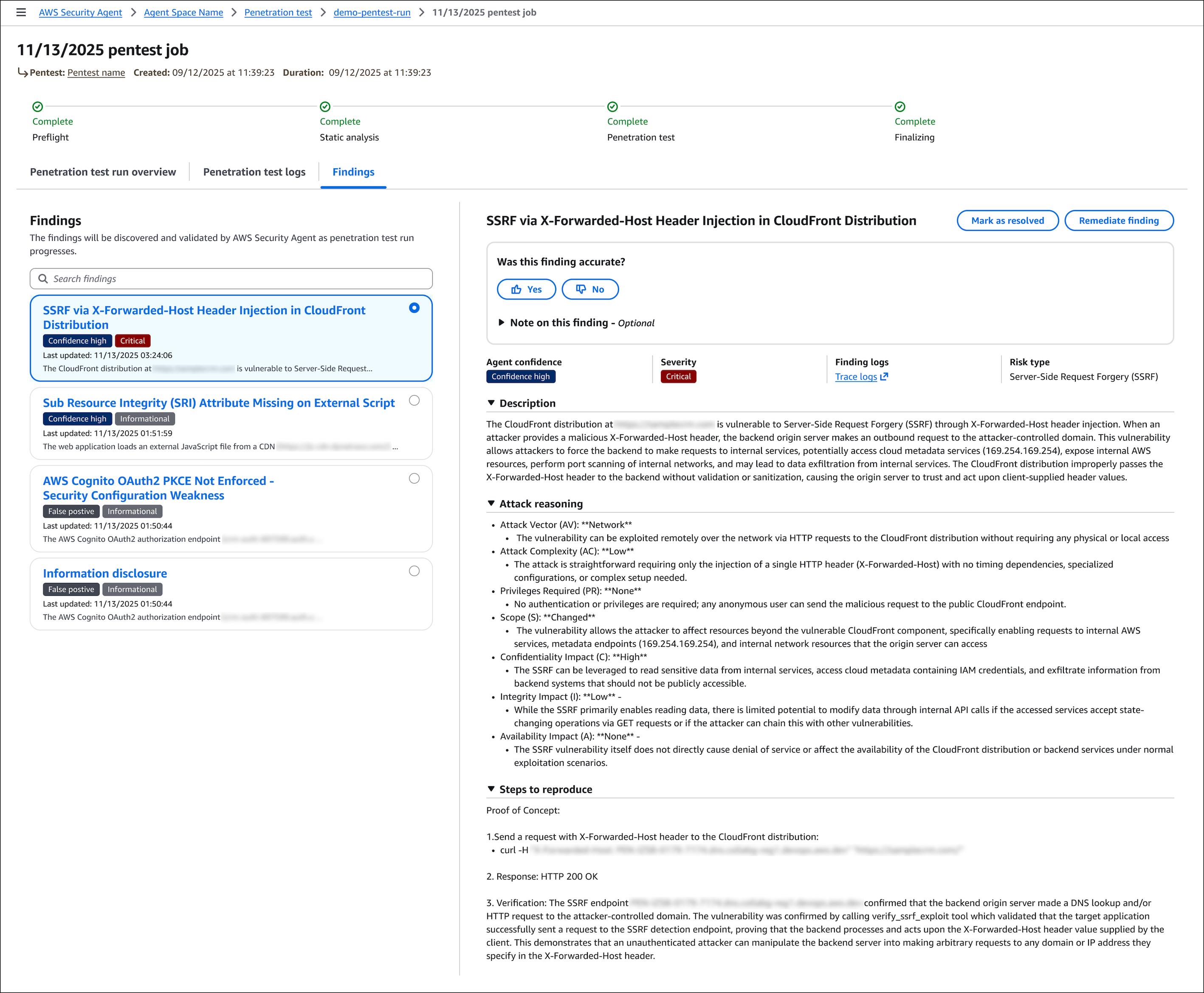Collapse the Description section
The height and width of the screenshot is (993, 1204).
(x=491, y=403)
